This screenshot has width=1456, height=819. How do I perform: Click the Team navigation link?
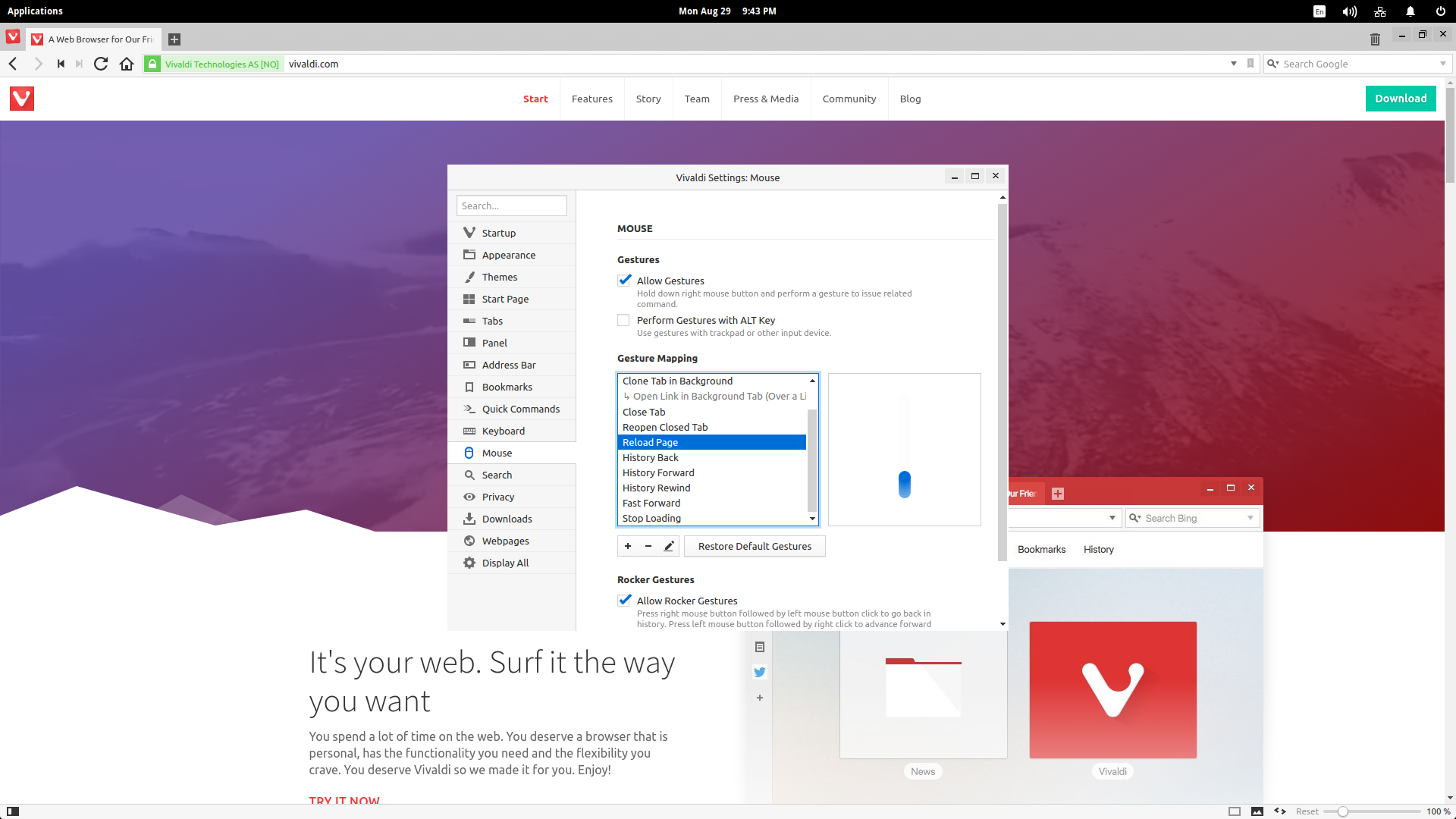click(697, 99)
